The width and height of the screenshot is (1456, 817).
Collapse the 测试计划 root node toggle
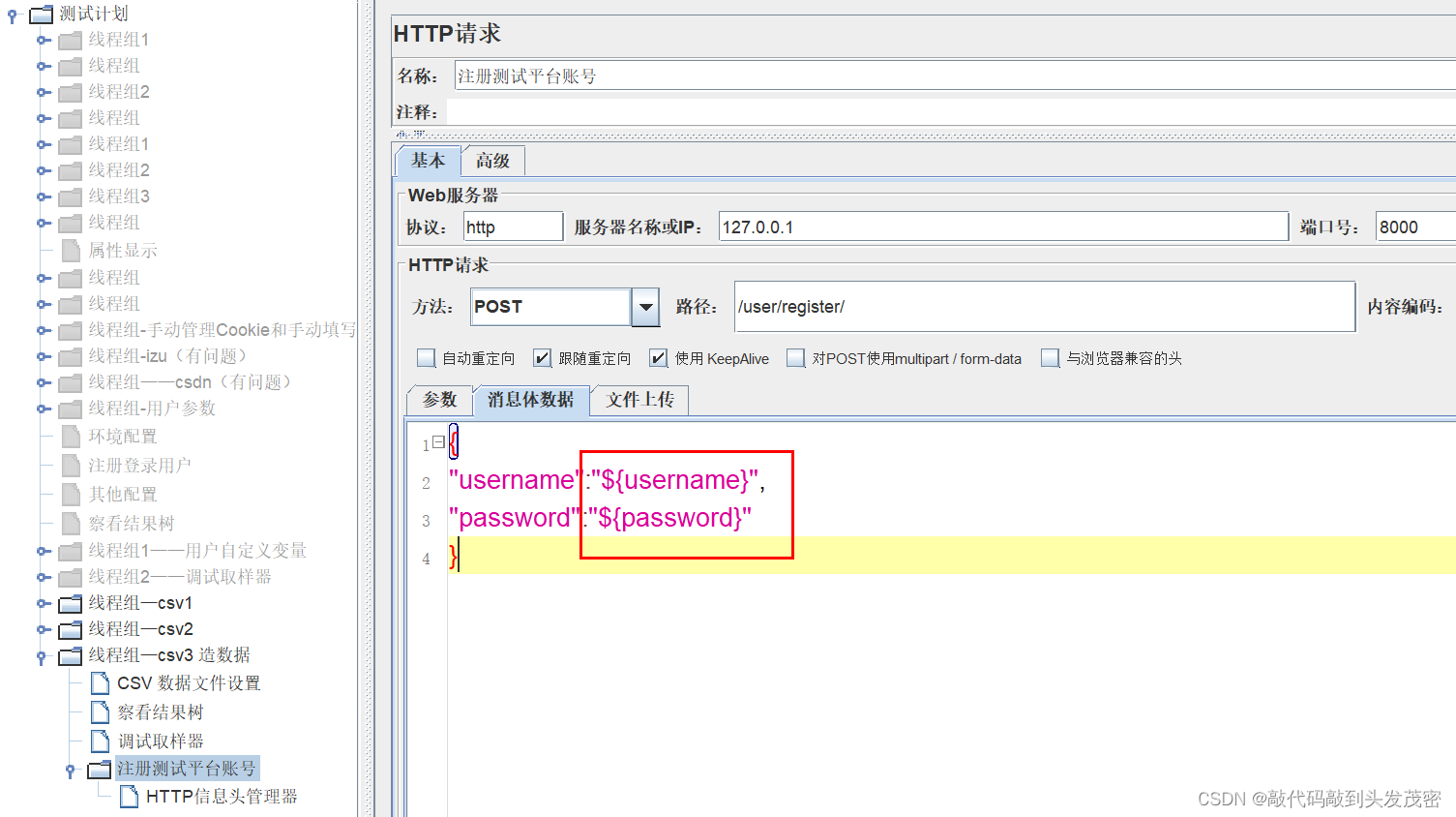(12, 16)
